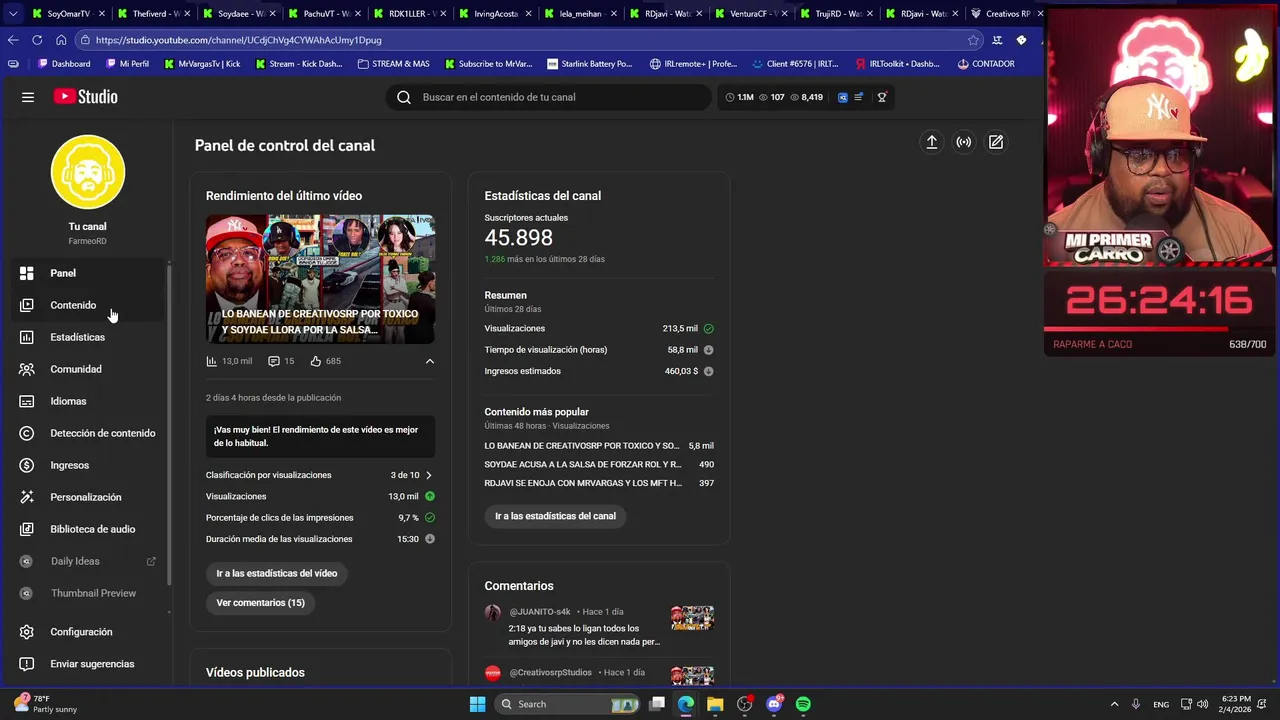
Task: Click the go live broadcast icon
Action: (x=963, y=142)
